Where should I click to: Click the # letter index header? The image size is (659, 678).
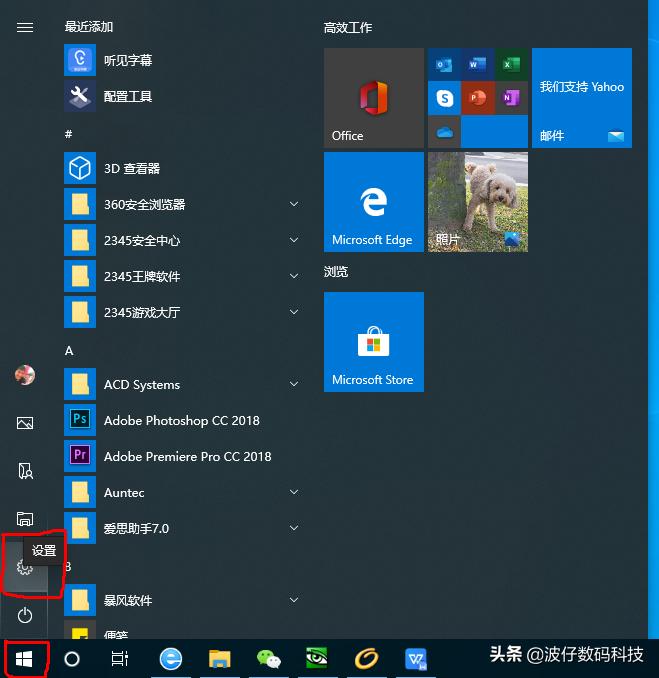coord(68,134)
